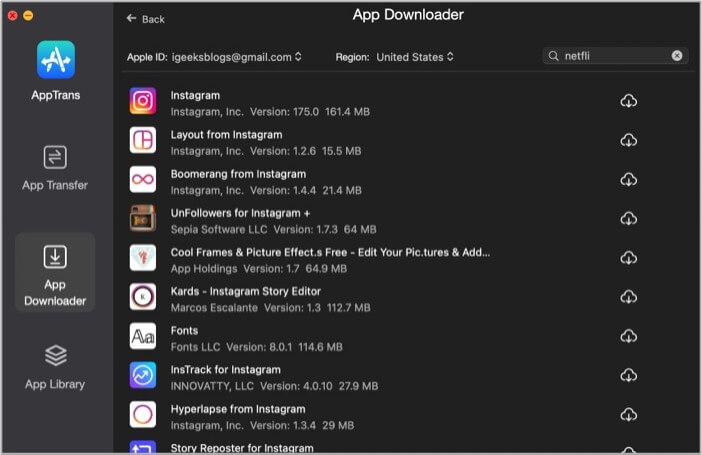Download UnFollowers for Instagram +
This screenshot has width=702, height=455.
point(629,219)
